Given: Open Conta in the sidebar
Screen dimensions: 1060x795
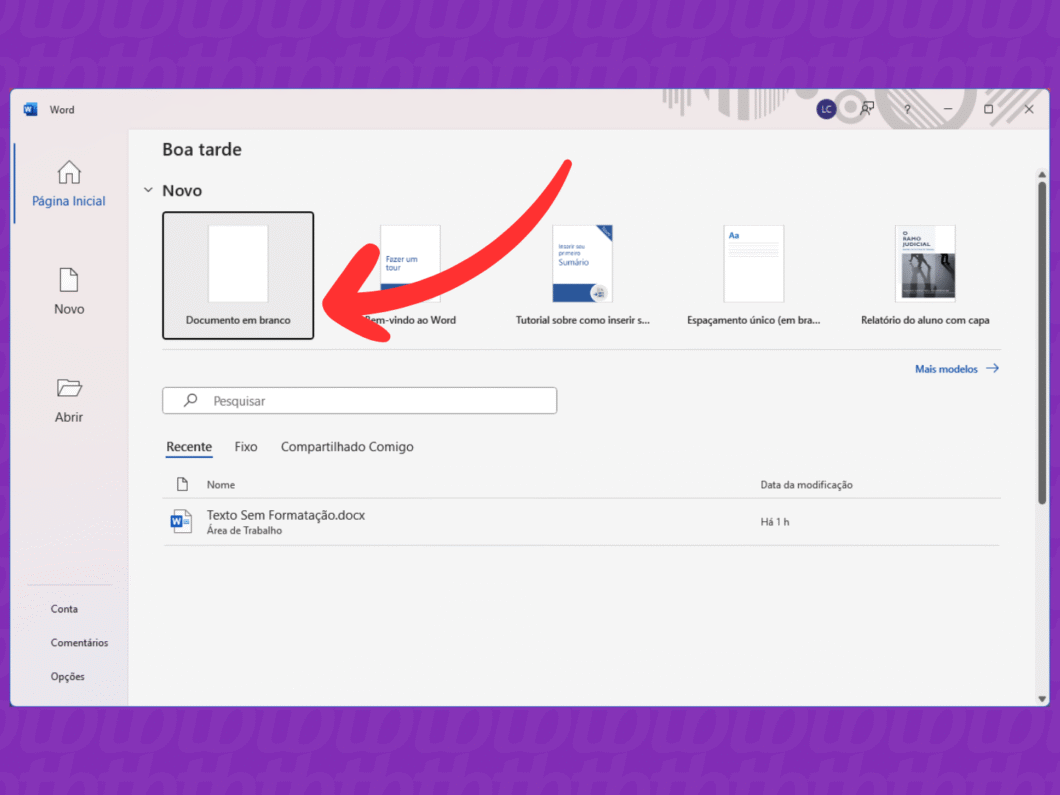Looking at the screenshot, I should [64, 609].
